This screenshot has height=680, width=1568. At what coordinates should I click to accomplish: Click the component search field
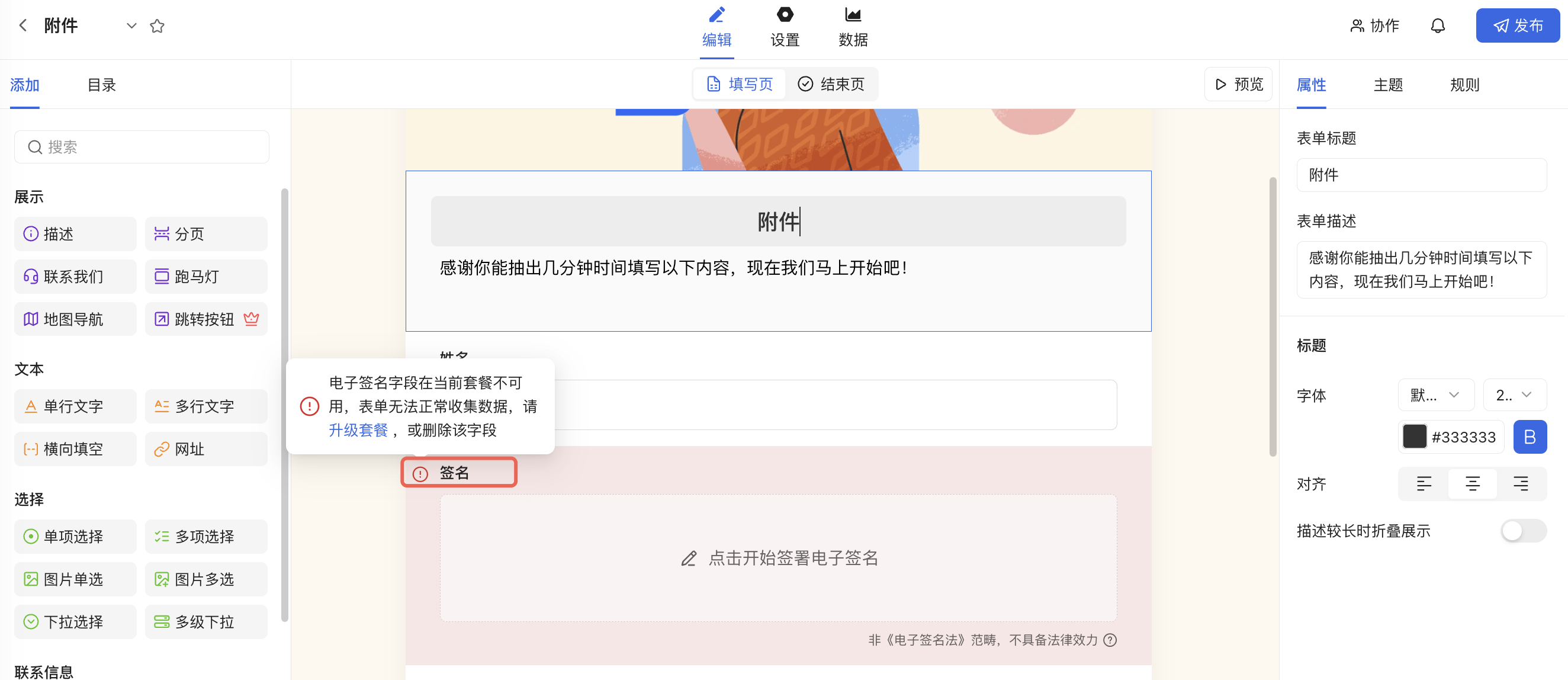(142, 147)
